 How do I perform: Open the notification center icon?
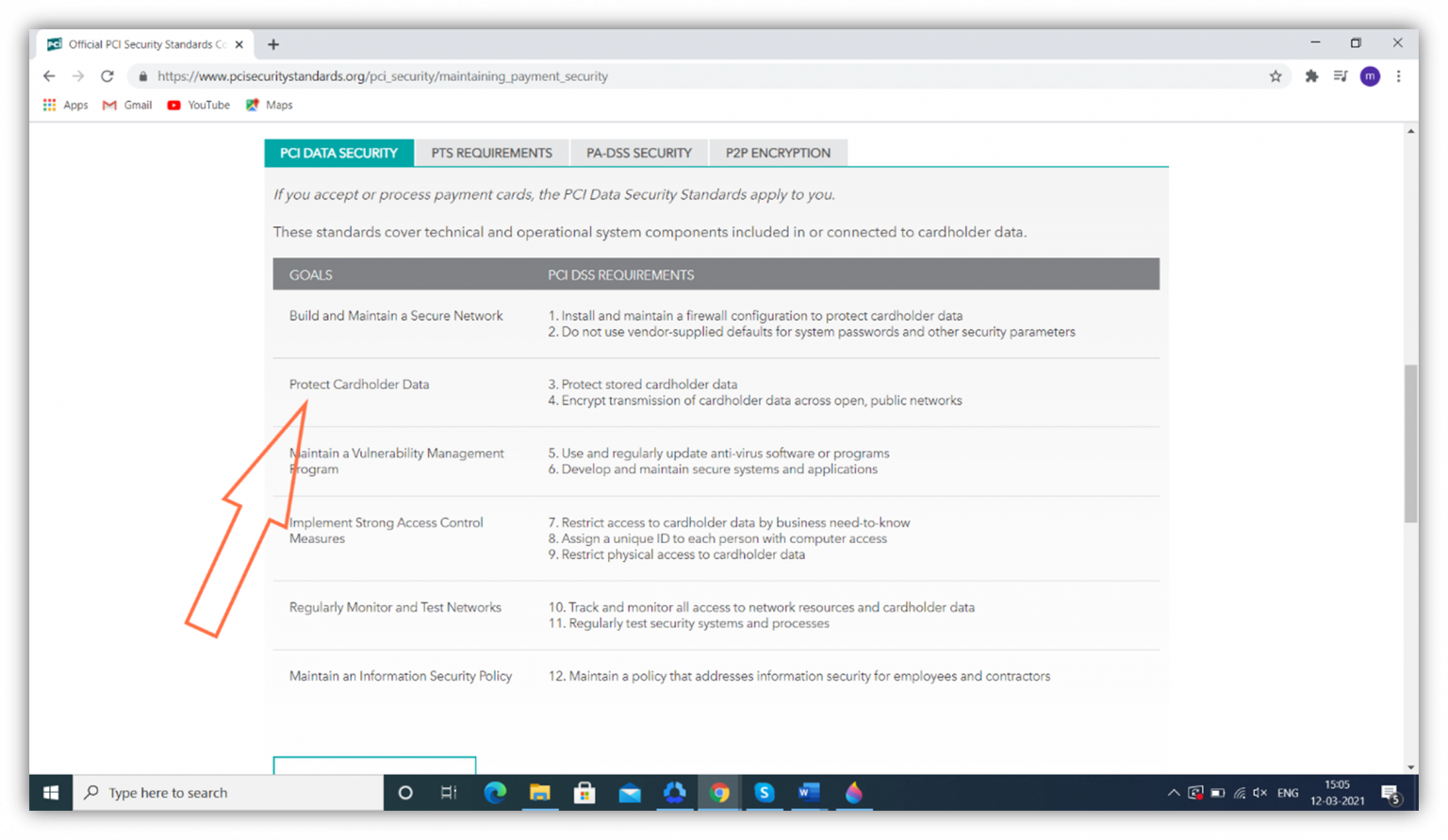(1391, 794)
